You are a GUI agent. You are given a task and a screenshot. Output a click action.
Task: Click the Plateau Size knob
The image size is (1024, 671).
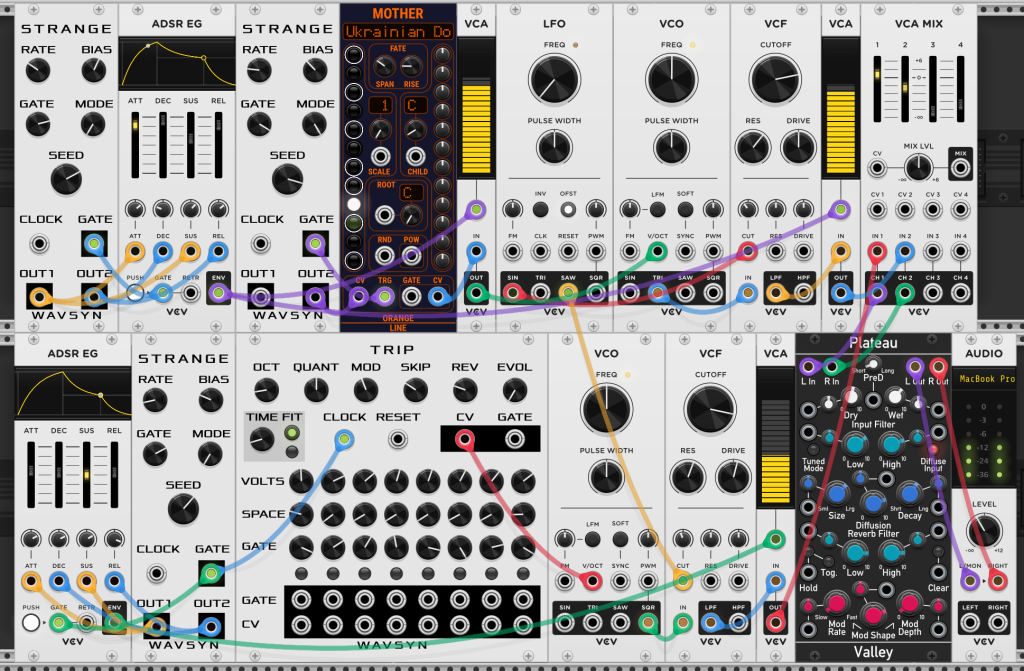click(x=837, y=495)
